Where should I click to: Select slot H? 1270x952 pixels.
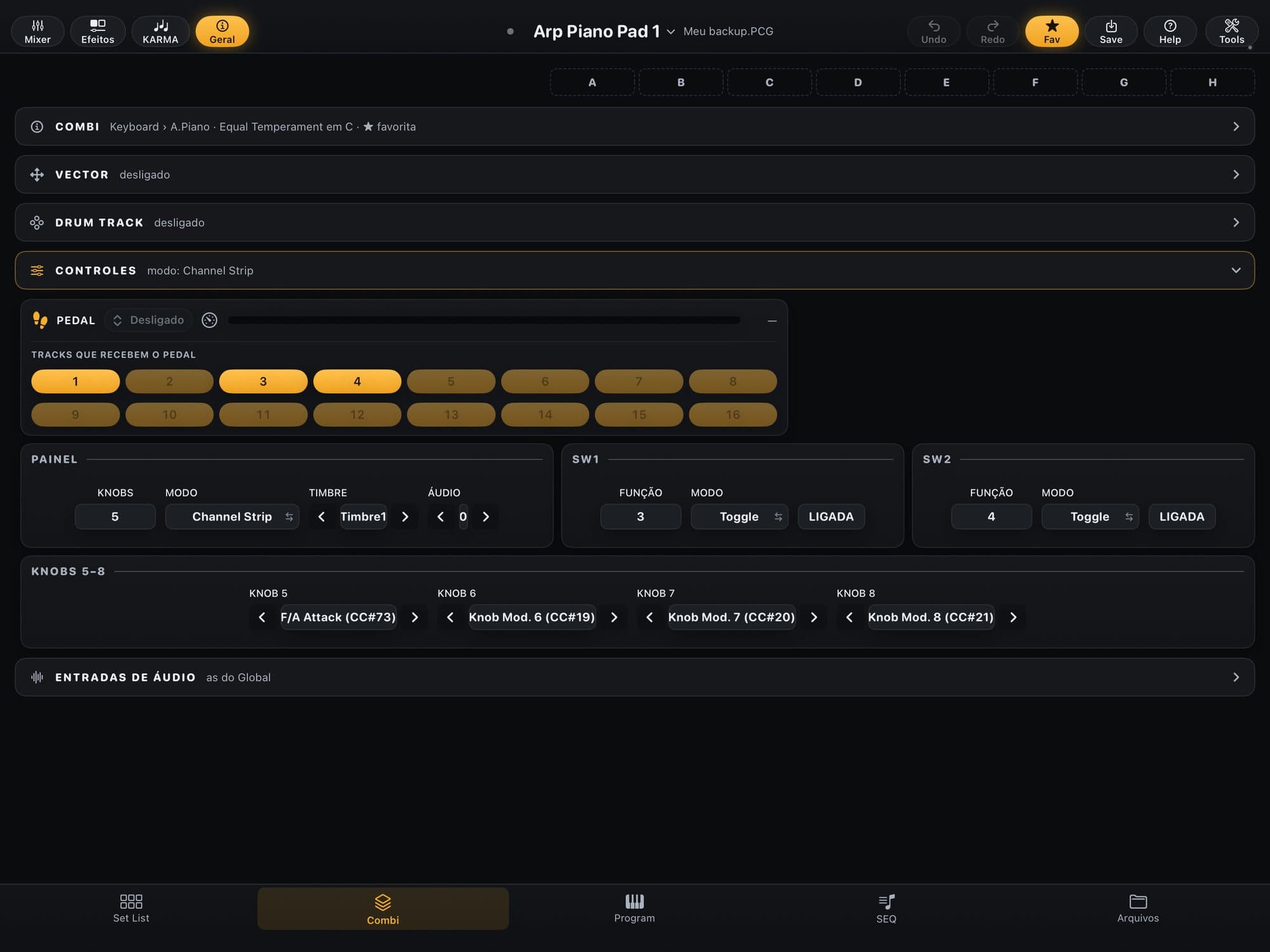click(1212, 83)
